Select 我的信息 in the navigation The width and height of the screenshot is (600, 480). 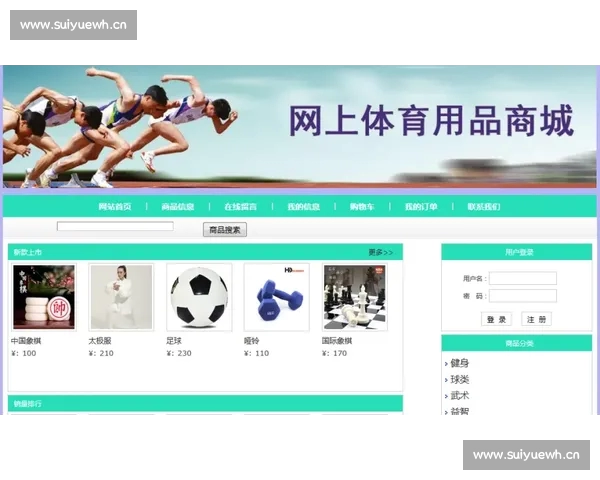[303, 207]
